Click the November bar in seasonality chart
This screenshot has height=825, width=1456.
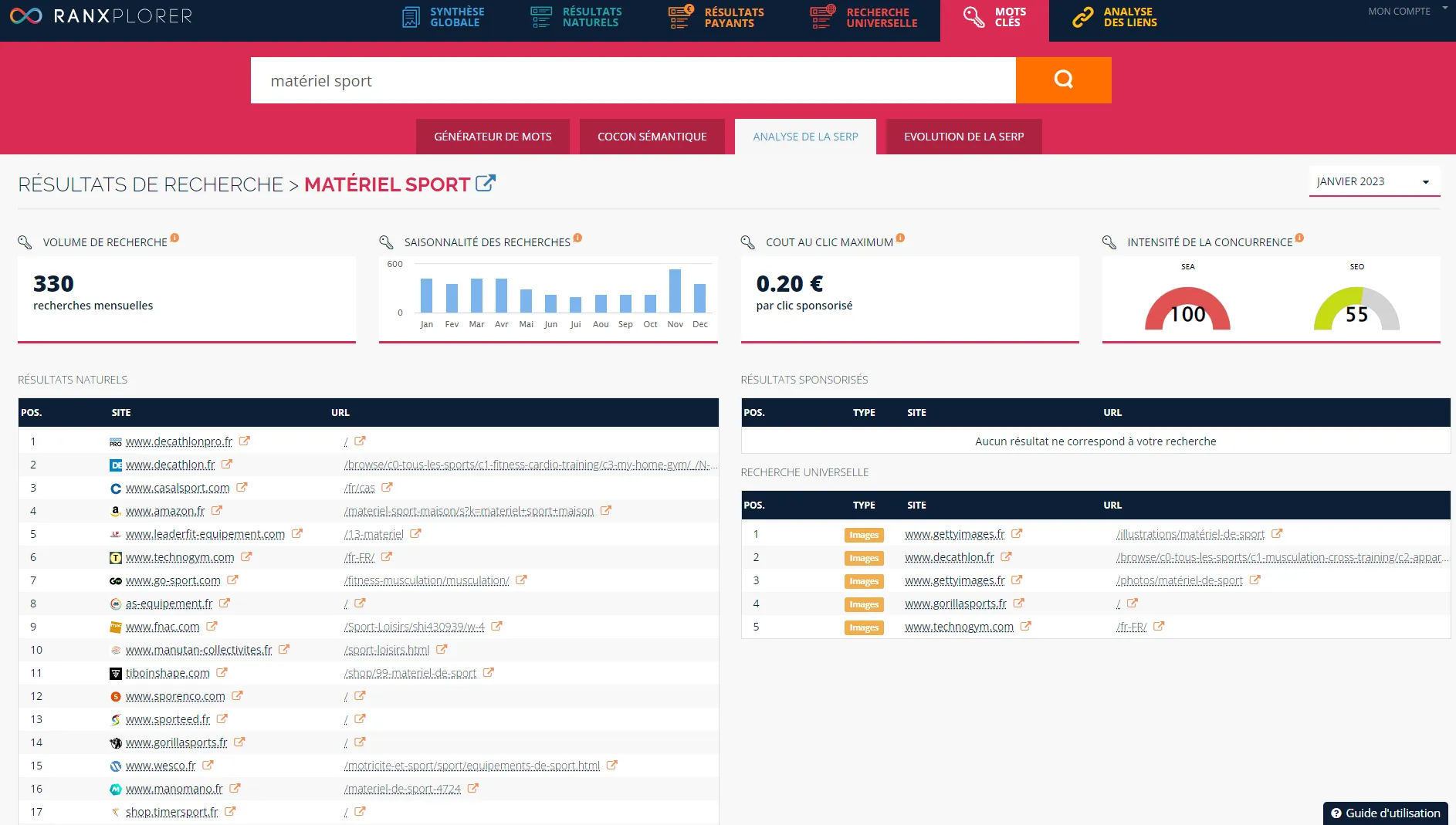(x=675, y=291)
